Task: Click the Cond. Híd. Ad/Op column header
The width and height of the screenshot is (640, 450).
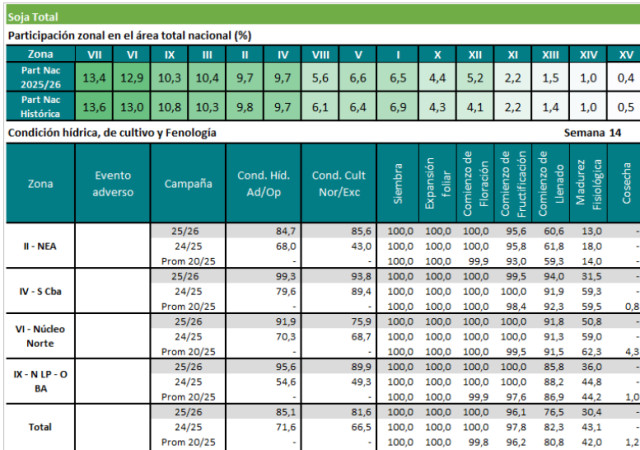Action: [262, 183]
